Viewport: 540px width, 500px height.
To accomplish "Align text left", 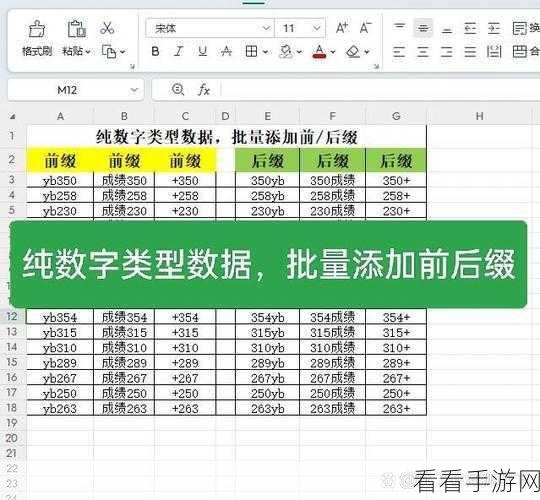I will 399,52.
